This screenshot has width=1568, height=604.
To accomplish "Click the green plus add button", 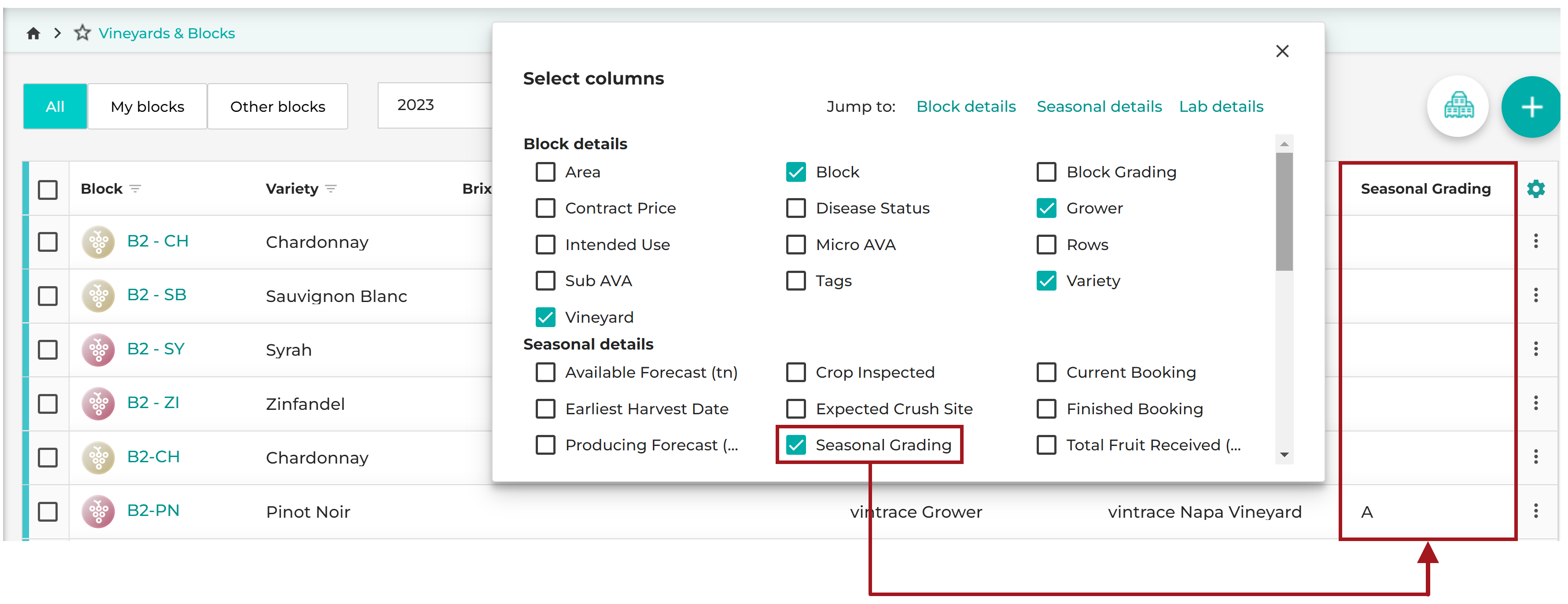I will click(1531, 107).
